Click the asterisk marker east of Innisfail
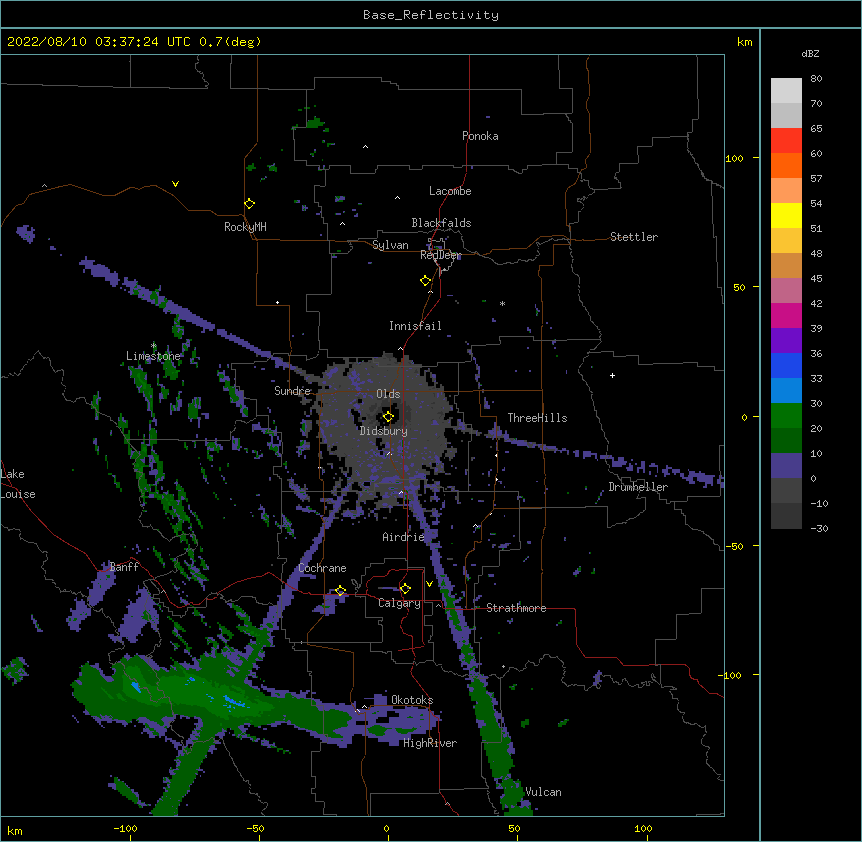This screenshot has width=862, height=842. (x=502, y=303)
